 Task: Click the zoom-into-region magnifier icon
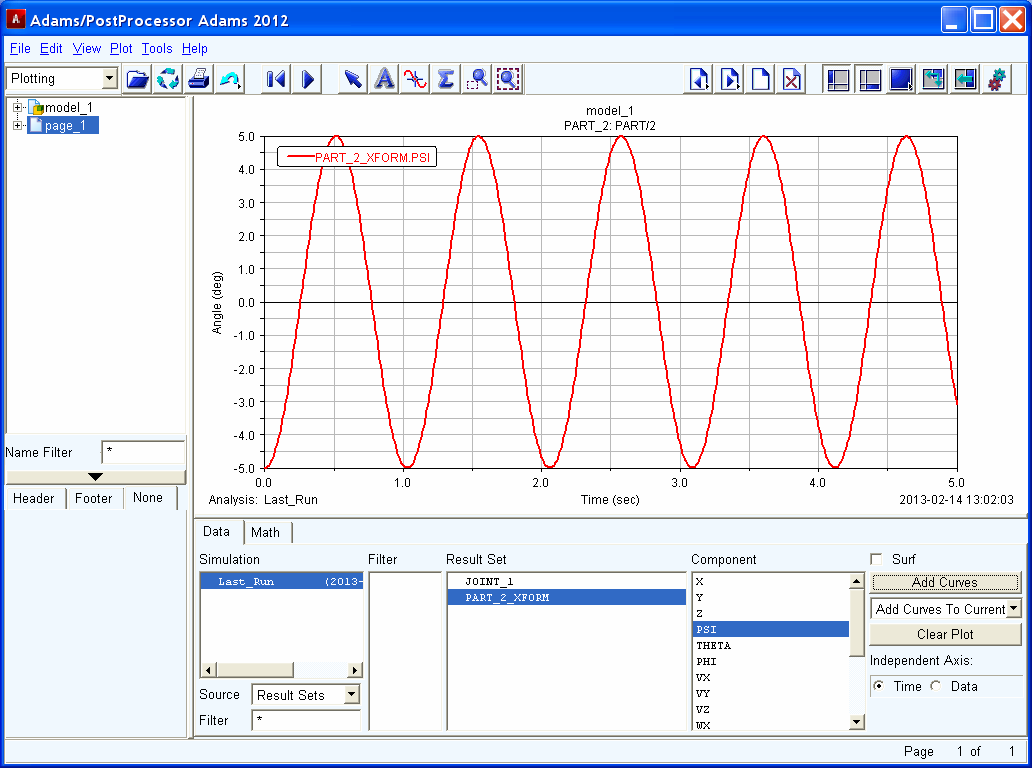[x=477, y=80]
